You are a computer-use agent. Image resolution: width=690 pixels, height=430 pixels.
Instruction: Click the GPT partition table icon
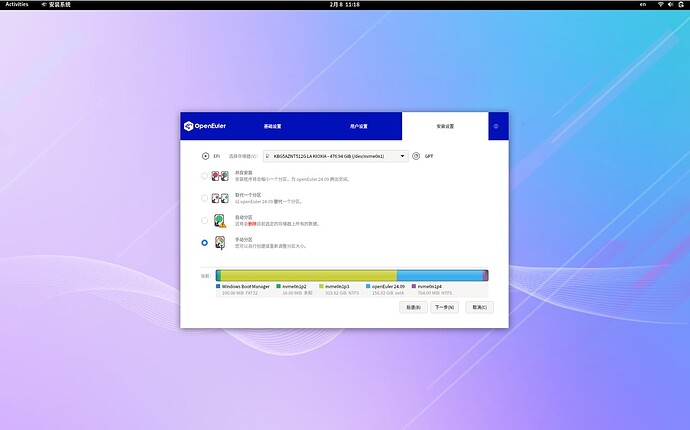416,156
